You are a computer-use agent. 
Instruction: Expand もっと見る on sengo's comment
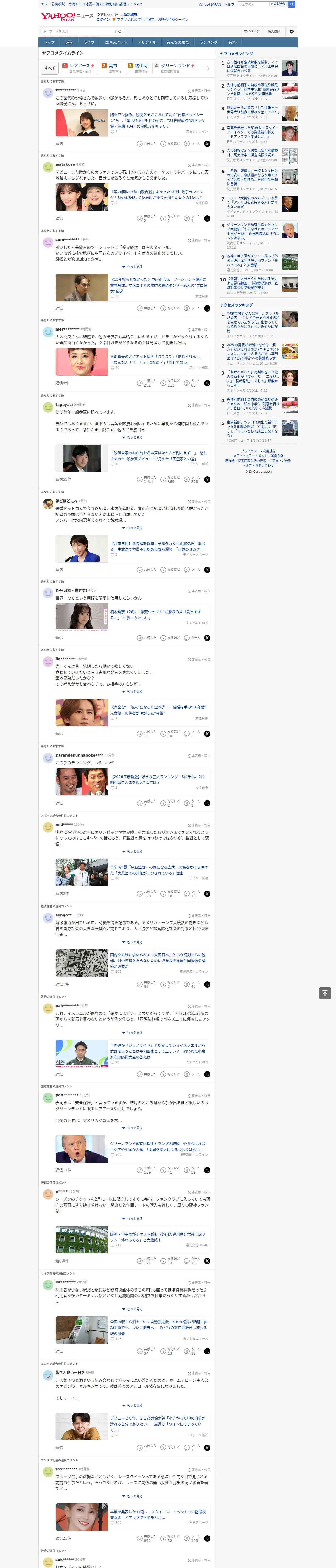click(132, 942)
